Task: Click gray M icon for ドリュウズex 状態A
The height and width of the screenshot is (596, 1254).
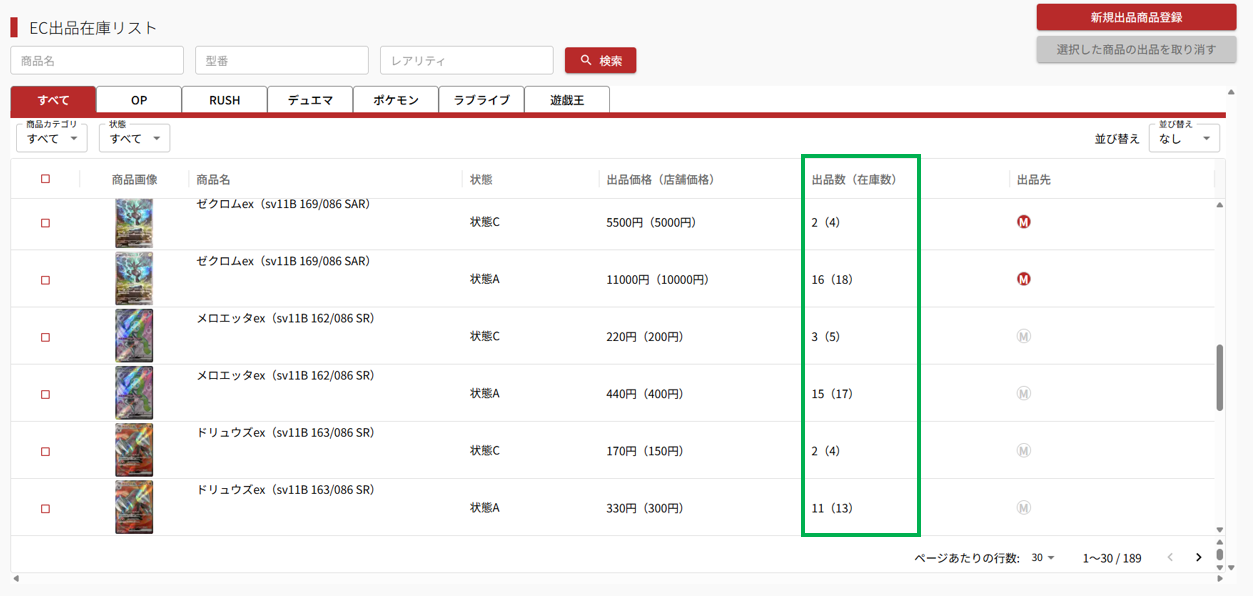Action: pos(1023,508)
